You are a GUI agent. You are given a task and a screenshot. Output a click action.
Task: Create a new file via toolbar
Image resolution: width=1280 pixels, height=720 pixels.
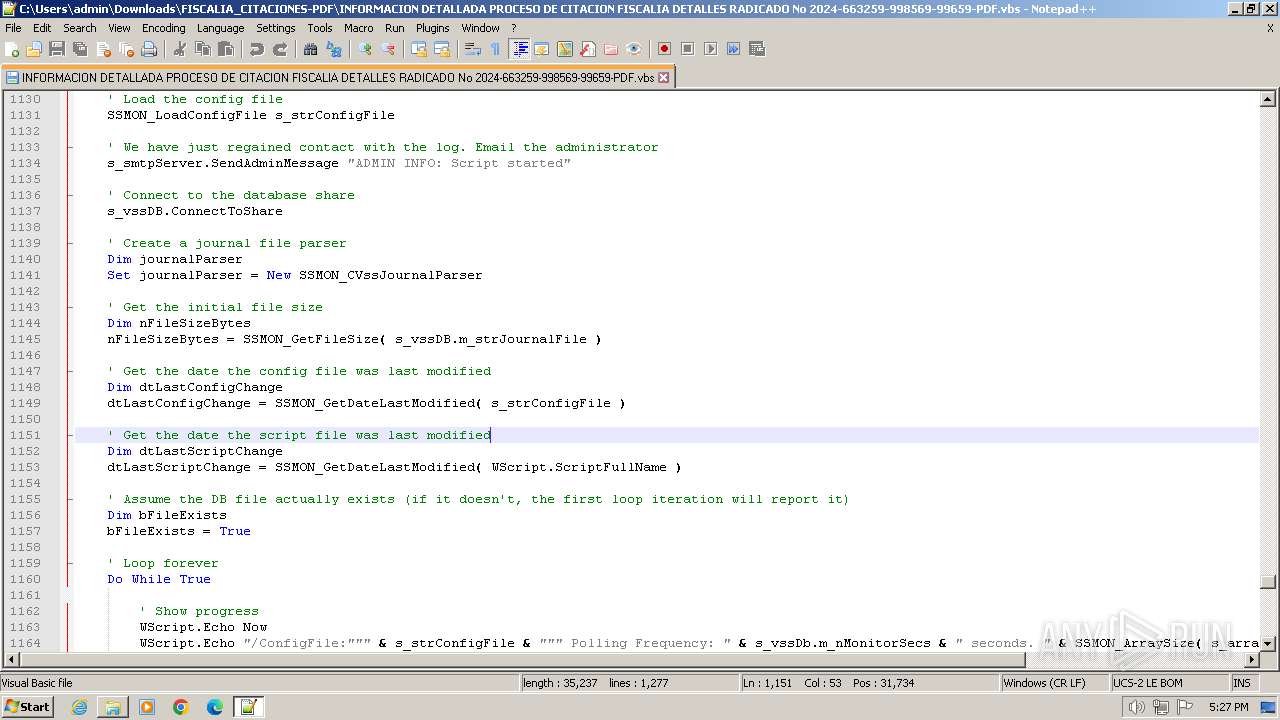13,49
